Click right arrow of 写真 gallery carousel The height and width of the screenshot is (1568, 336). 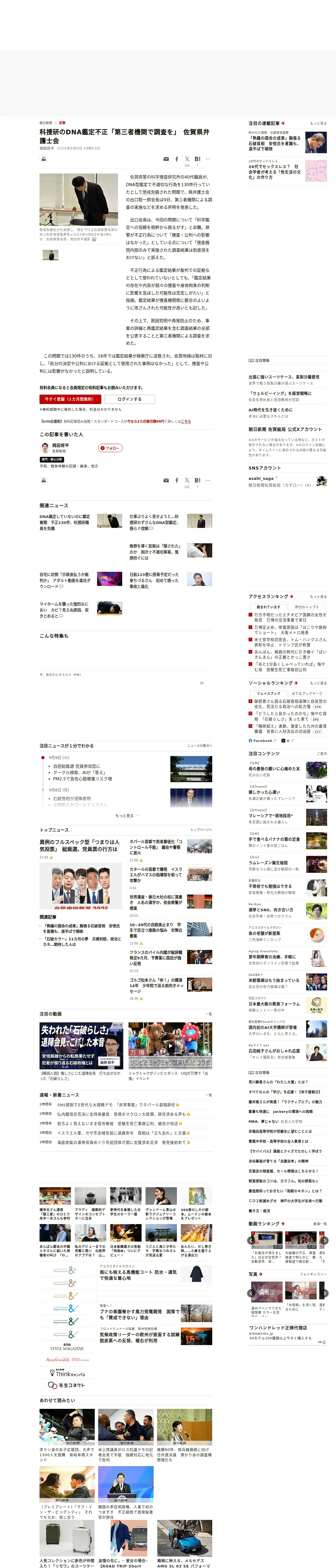[x=324, y=1294]
